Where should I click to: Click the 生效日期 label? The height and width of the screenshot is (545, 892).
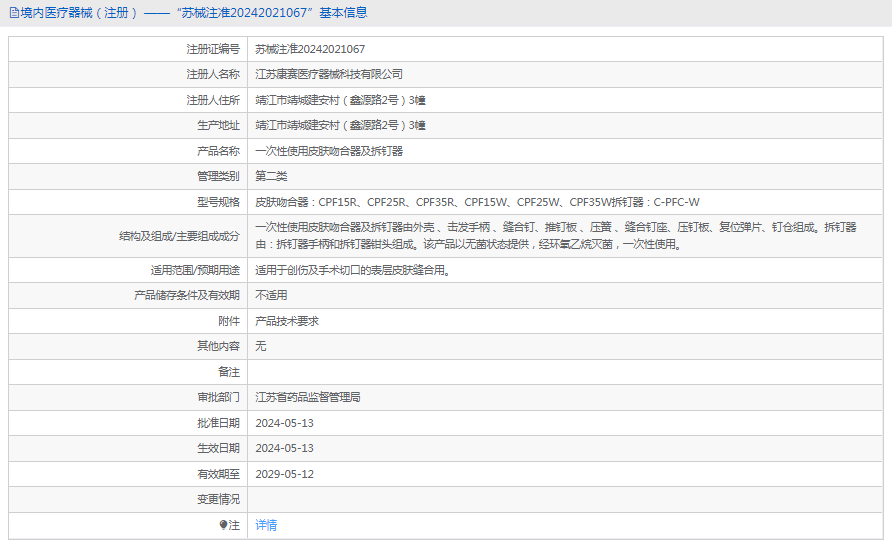[x=218, y=448]
